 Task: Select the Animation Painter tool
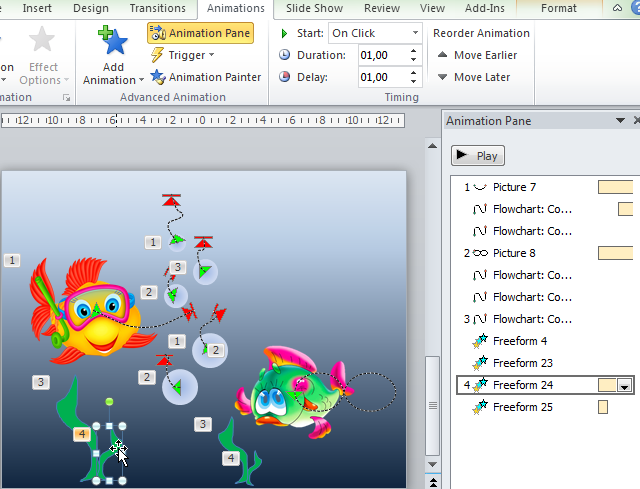[205, 77]
